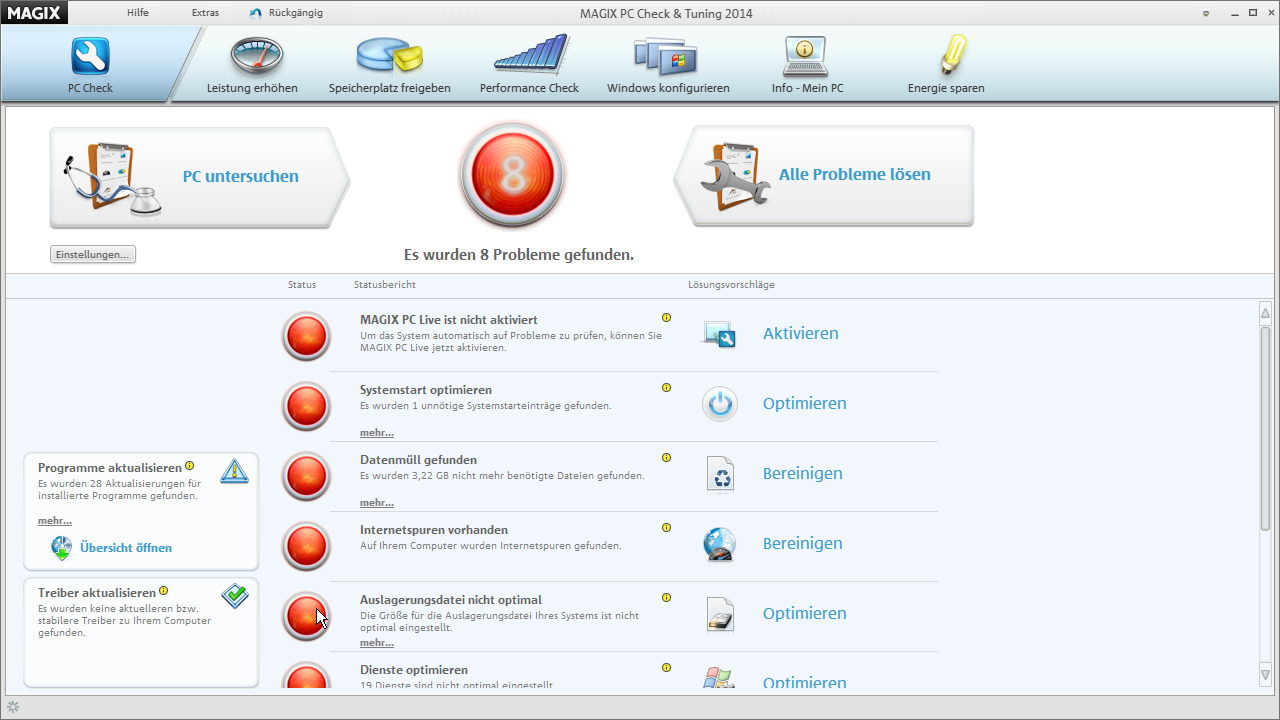The height and width of the screenshot is (720, 1280).
Task: Click info icon for Internetspuren vorhanden
Action: pyautogui.click(x=666, y=528)
